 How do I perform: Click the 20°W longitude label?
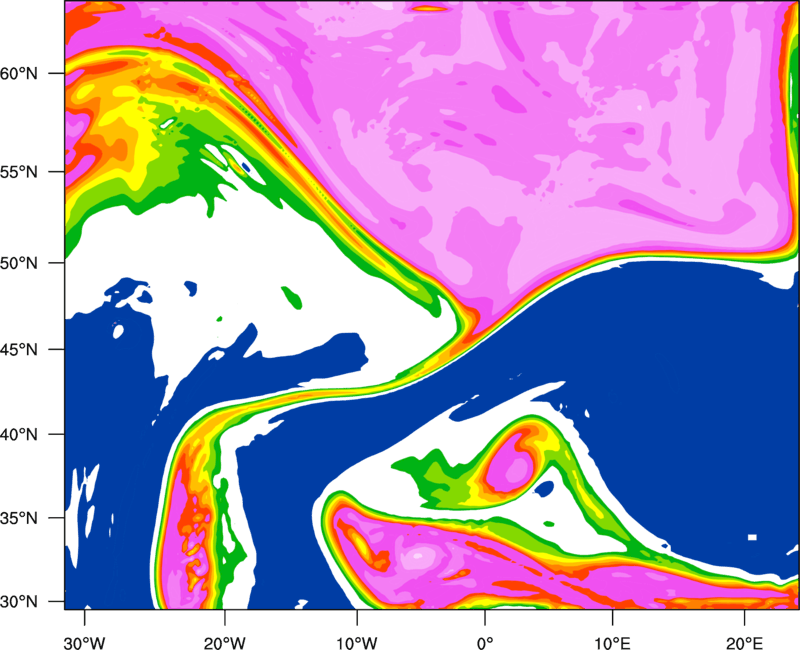point(224,643)
